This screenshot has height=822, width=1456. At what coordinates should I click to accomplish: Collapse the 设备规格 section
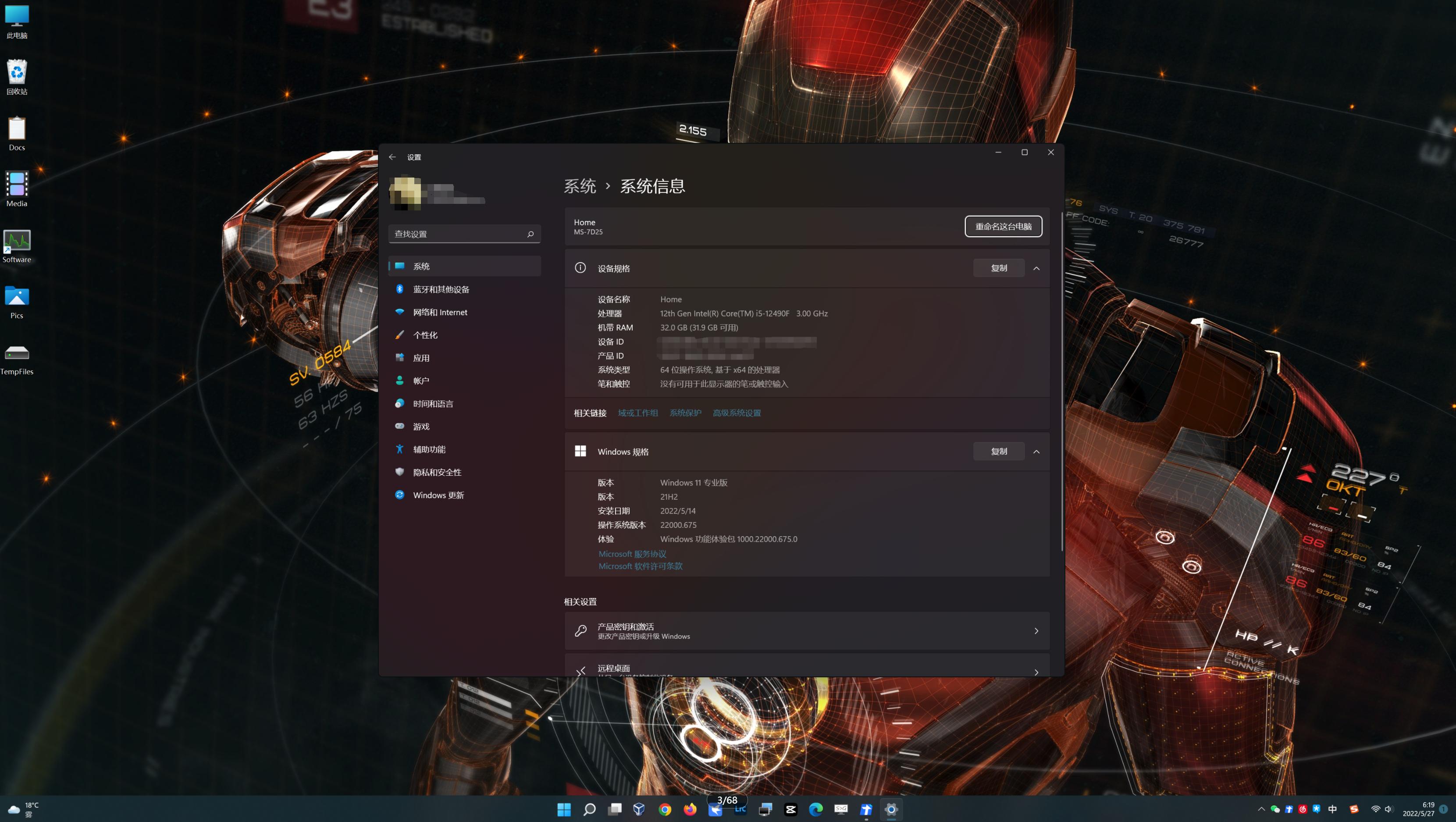(x=1037, y=268)
